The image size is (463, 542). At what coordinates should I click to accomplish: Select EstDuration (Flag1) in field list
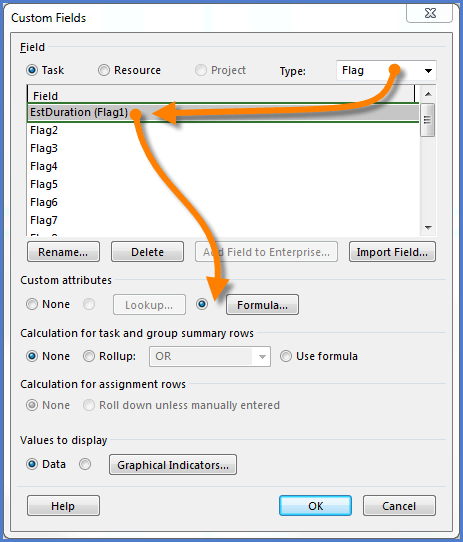pos(223,112)
